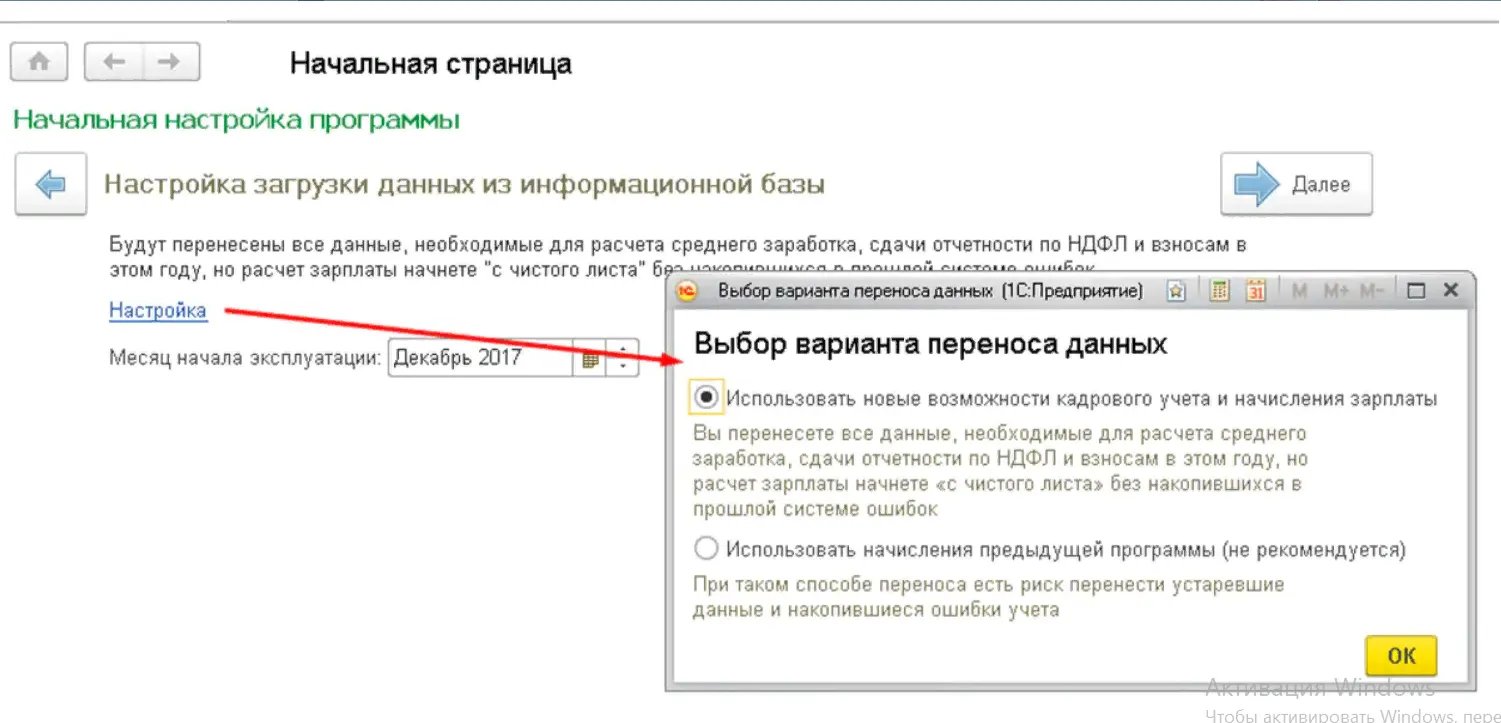Screen dimensions: 1501x723
Task: Return to previous setup step arrow
Action: click(50, 184)
